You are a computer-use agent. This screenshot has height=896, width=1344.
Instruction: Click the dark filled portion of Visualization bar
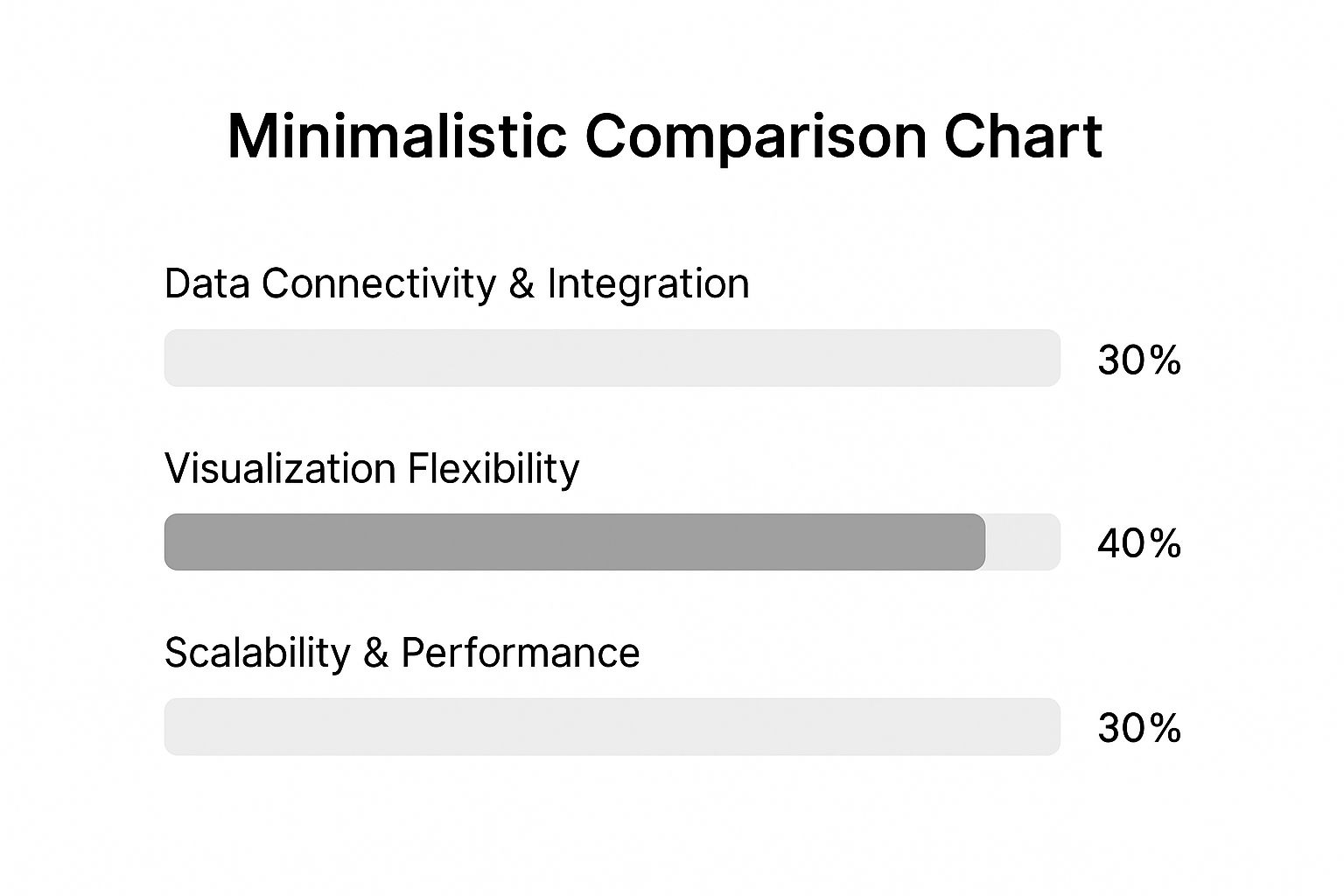point(573,542)
